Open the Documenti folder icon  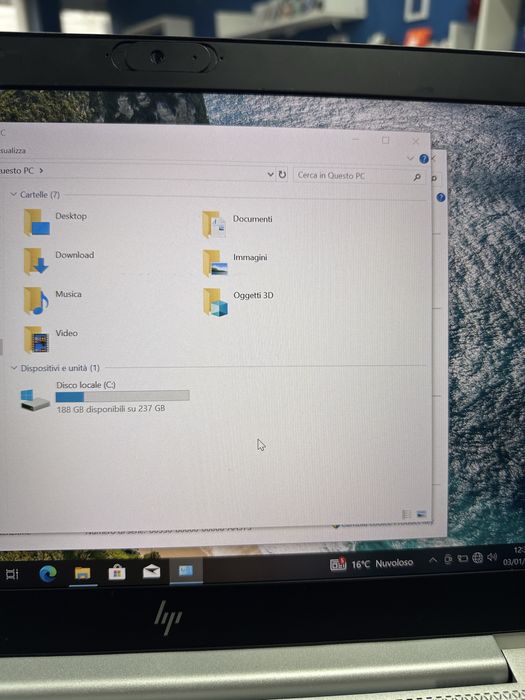click(x=214, y=224)
